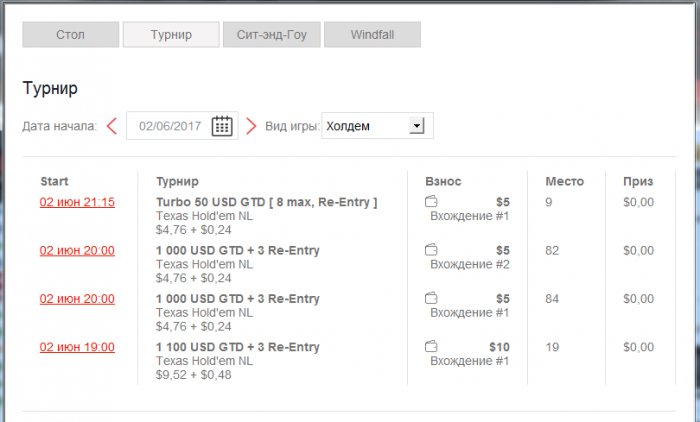The height and width of the screenshot is (422, 700).
Task: Open the 02 июн 21:15 tournament link
Action: [x=77, y=202]
